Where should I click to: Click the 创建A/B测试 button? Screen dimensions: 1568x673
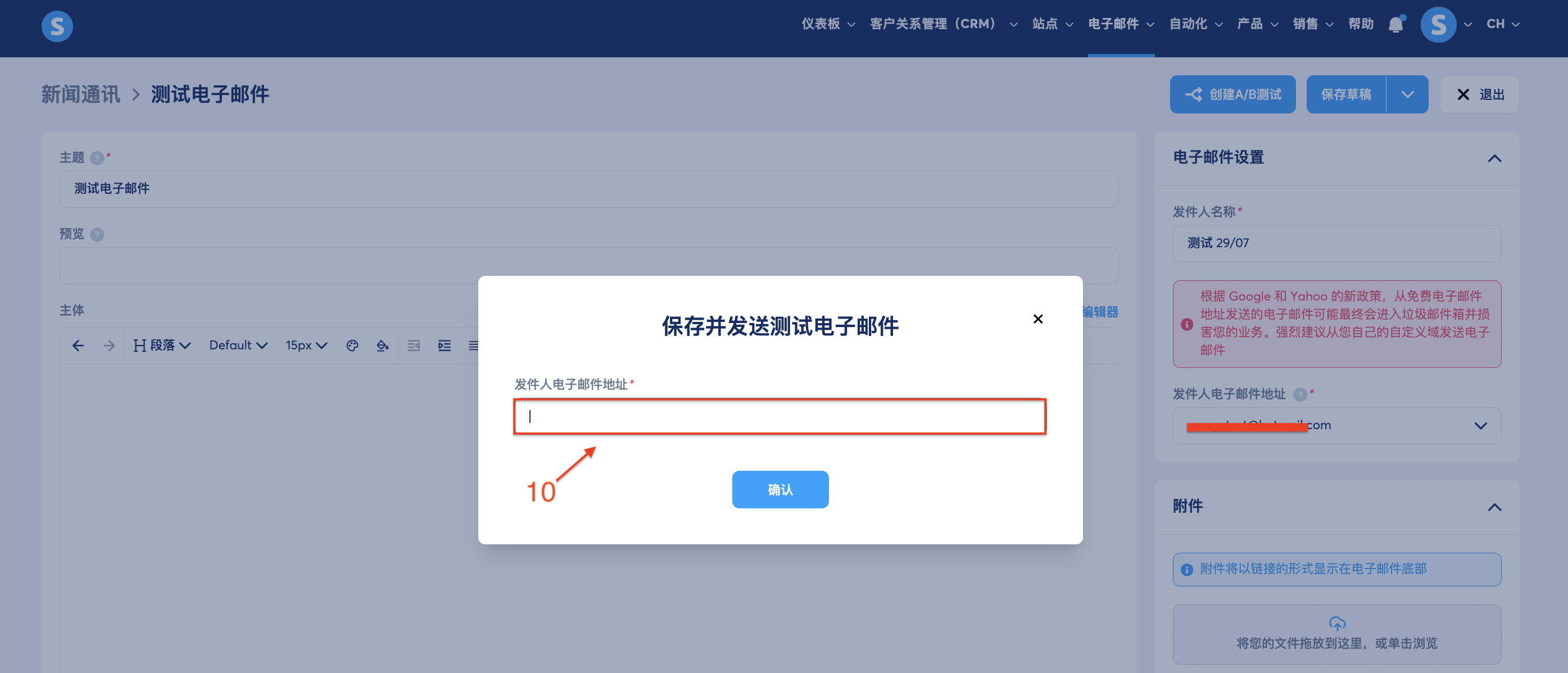pos(1232,94)
